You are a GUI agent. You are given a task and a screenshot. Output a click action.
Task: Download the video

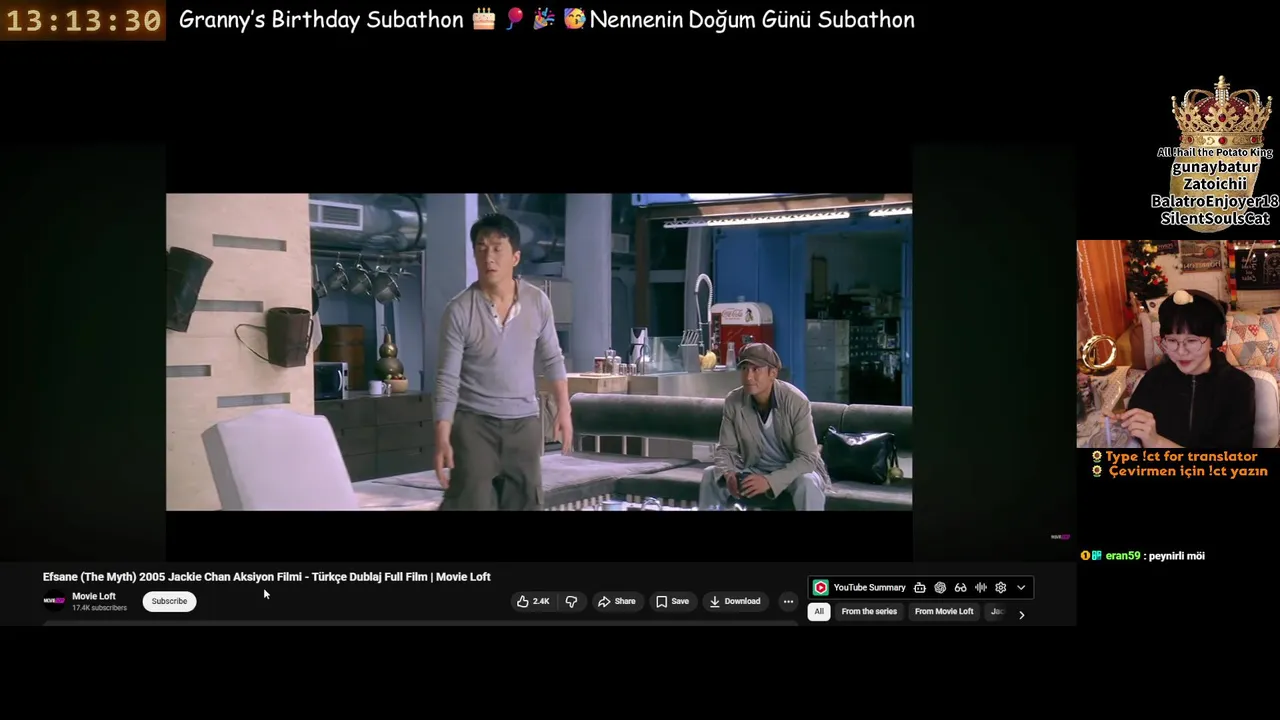[735, 601]
